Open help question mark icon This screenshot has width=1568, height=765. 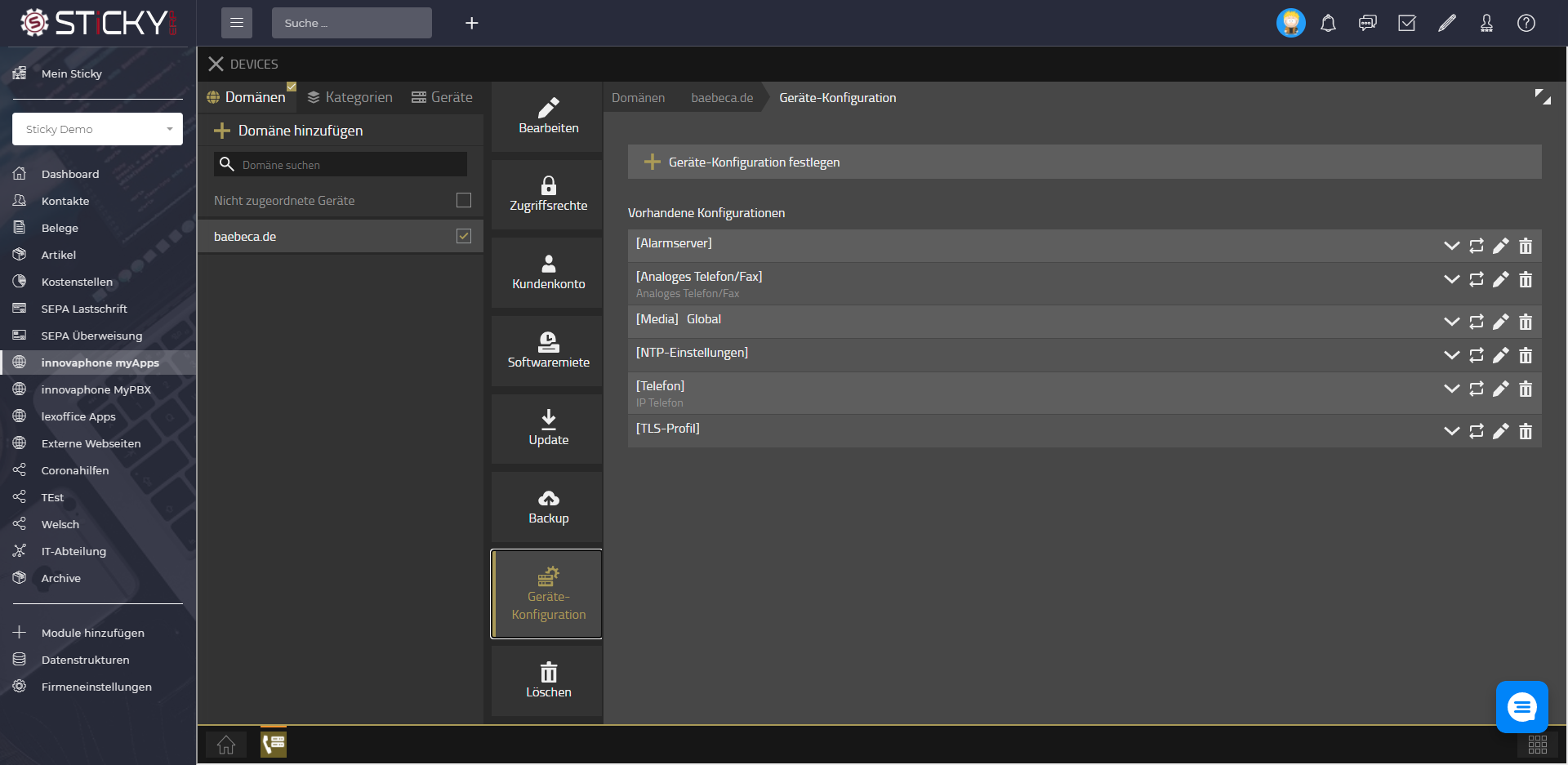(x=1526, y=23)
